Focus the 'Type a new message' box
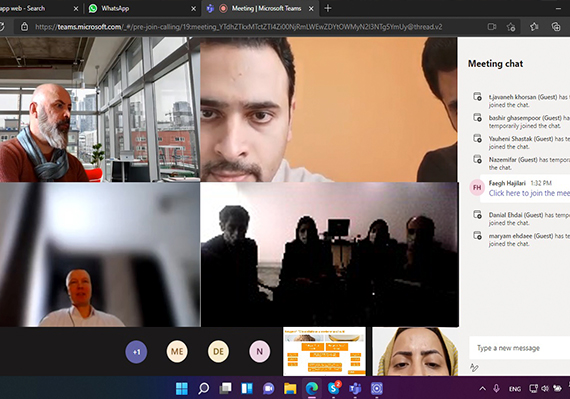The width and height of the screenshot is (570, 399). [x=520, y=348]
